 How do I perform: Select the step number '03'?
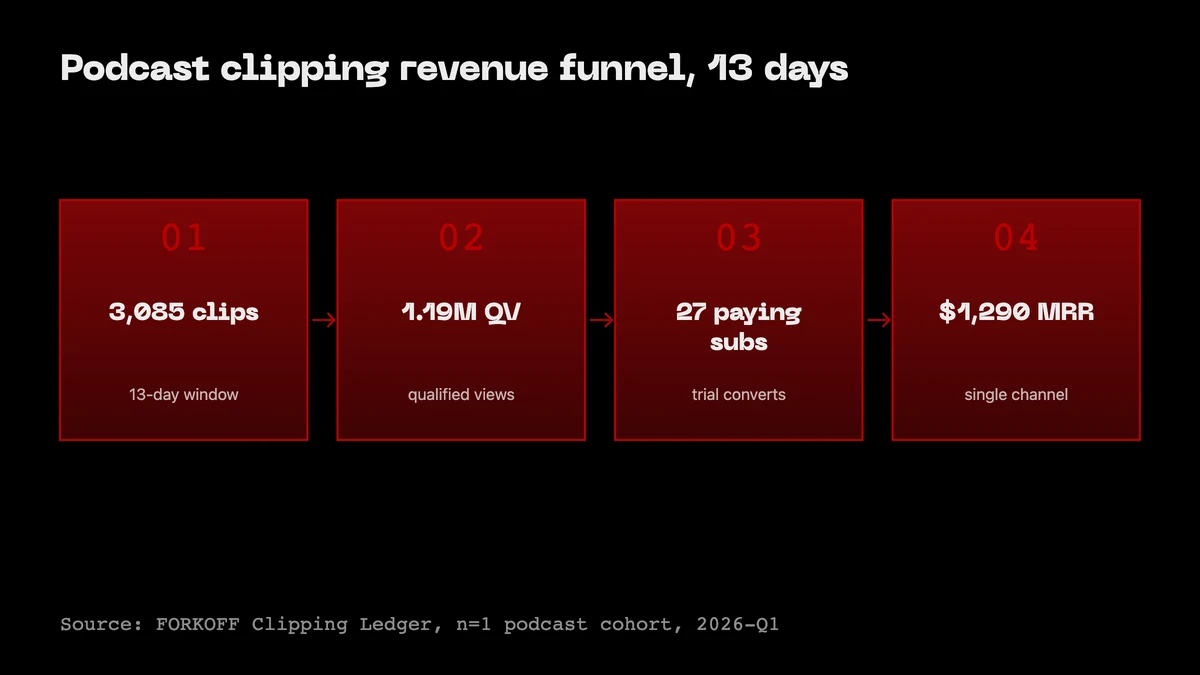pos(739,238)
